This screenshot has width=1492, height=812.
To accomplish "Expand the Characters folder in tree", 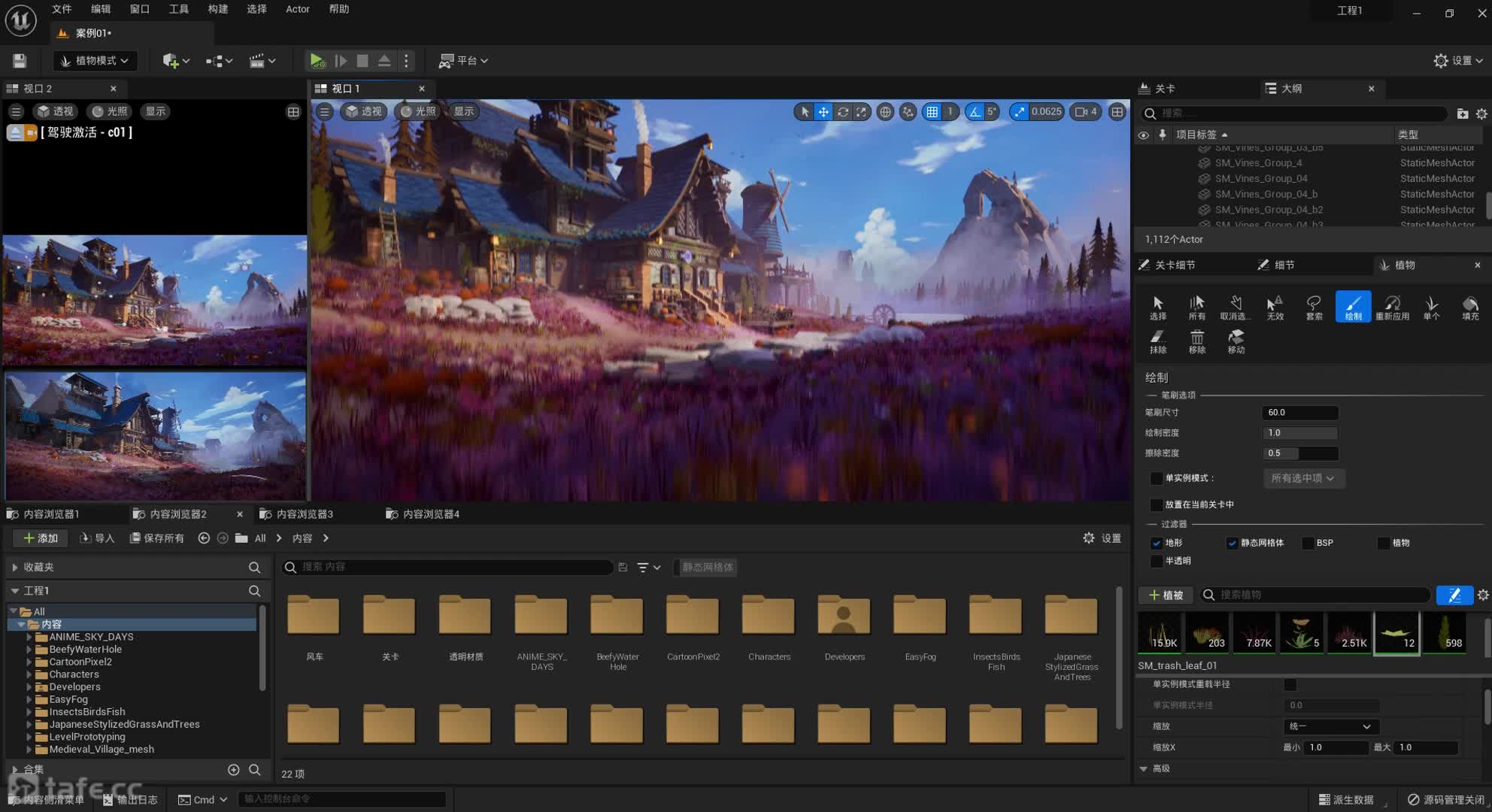I will (29, 674).
